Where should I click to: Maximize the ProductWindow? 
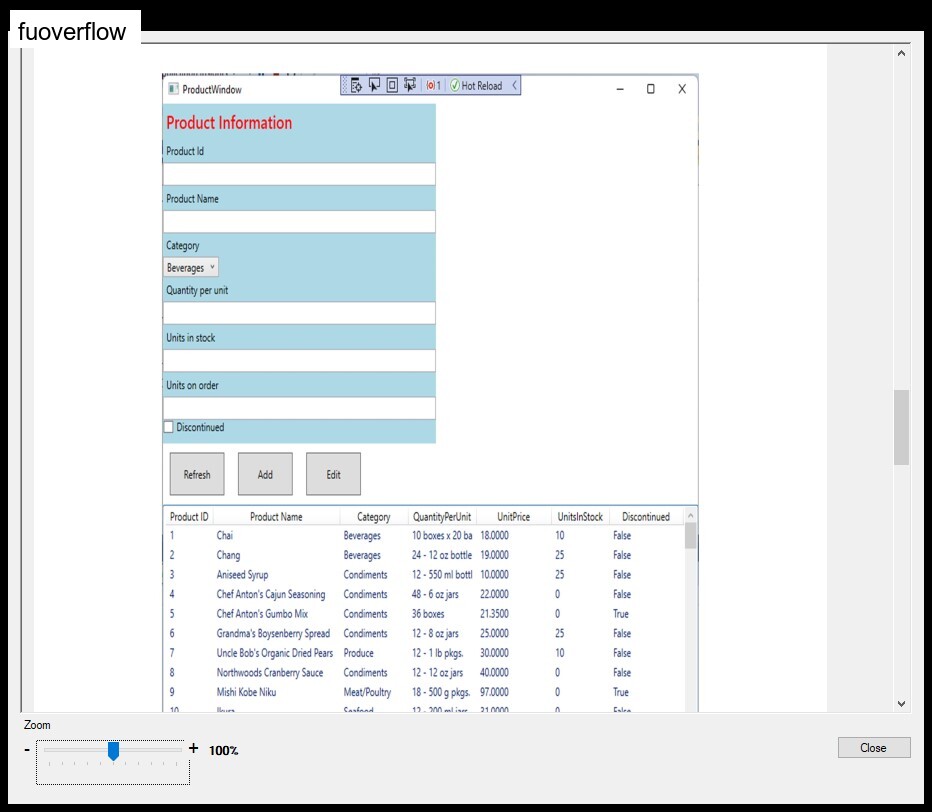pos(651,89)
